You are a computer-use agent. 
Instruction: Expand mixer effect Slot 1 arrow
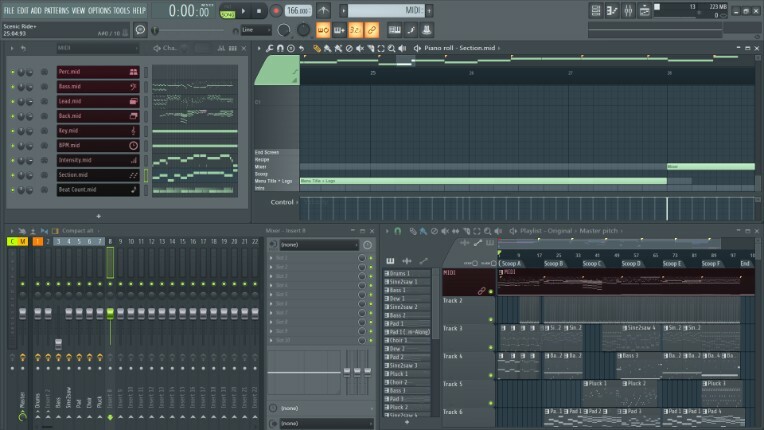[271, 258]
